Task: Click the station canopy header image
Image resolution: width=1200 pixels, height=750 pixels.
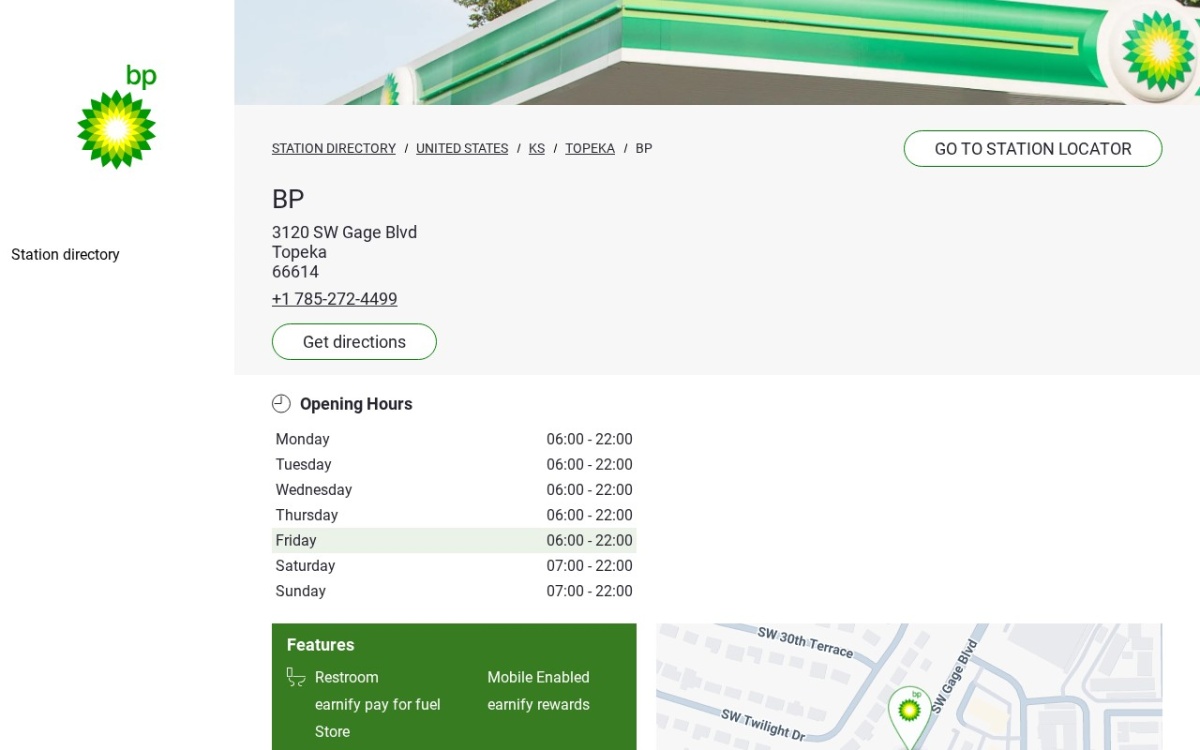Action: pos(717,52)
